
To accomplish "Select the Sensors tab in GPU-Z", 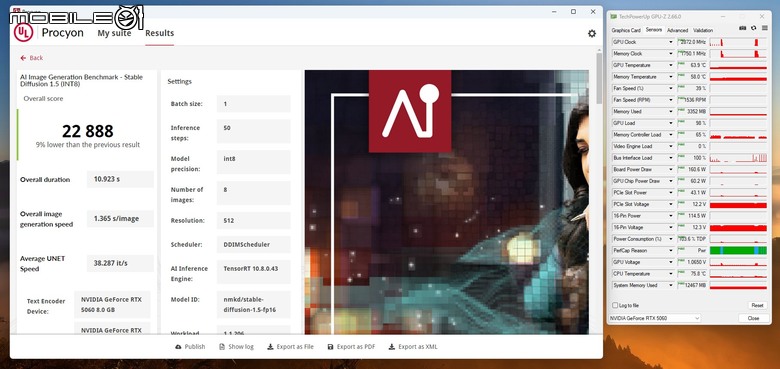I will (x=654, y=30).
